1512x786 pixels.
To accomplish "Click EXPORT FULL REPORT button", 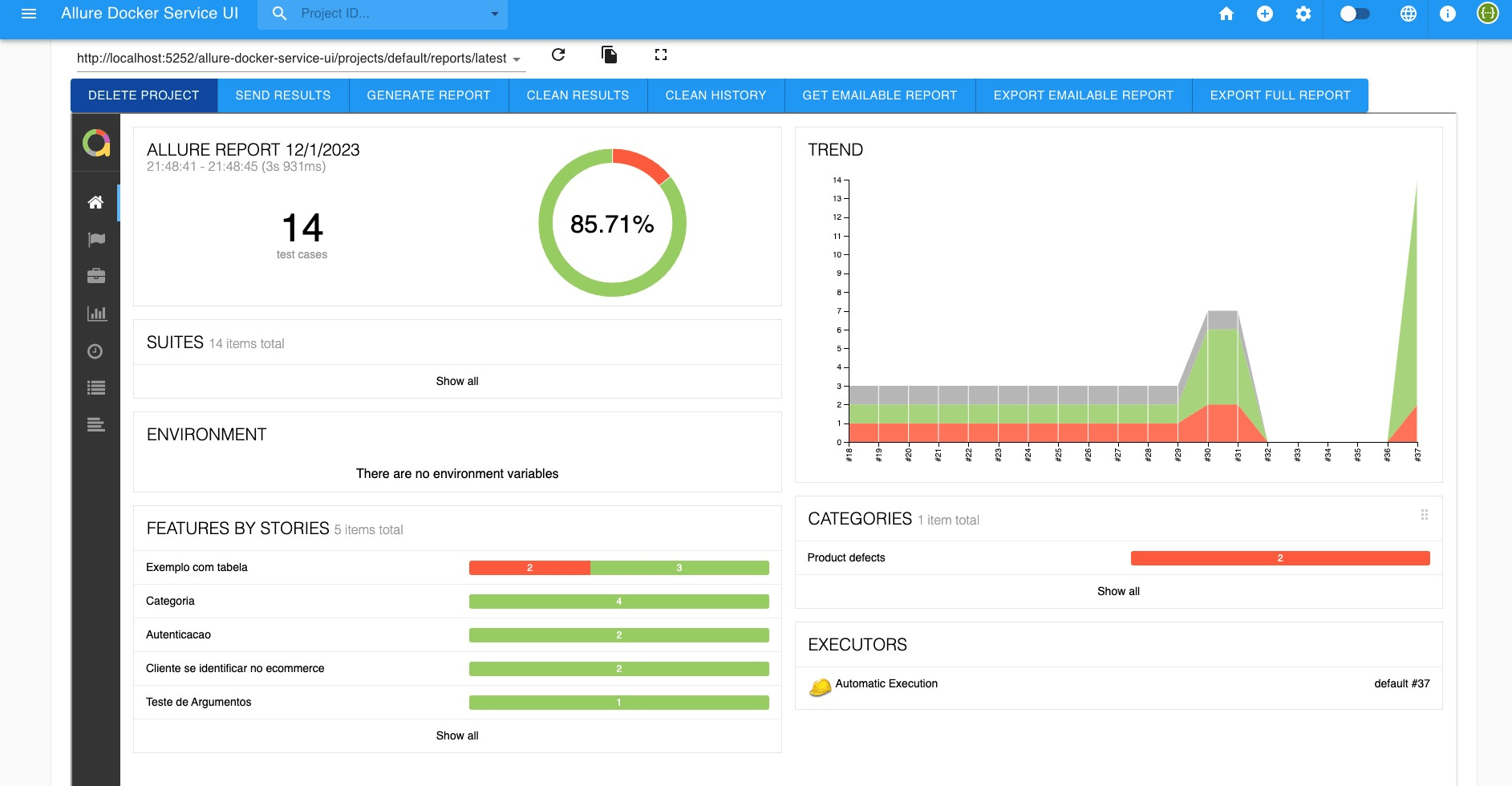I will [x=1280, y=95].
